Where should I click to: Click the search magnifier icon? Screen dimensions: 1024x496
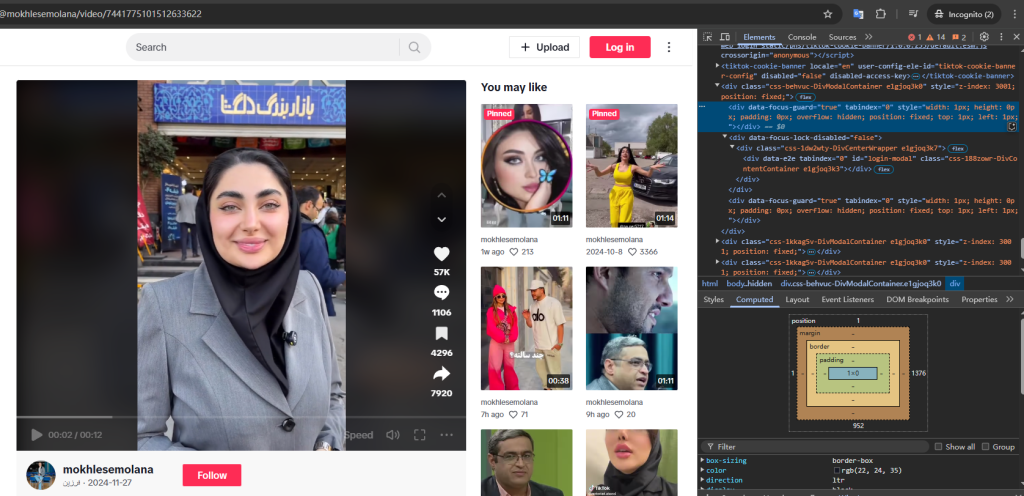click(413, 47)
